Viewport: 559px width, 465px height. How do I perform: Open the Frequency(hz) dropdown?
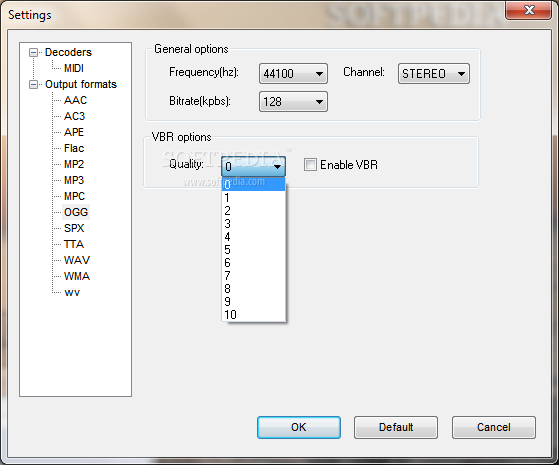pyautogui.click(x=293, y=74)
